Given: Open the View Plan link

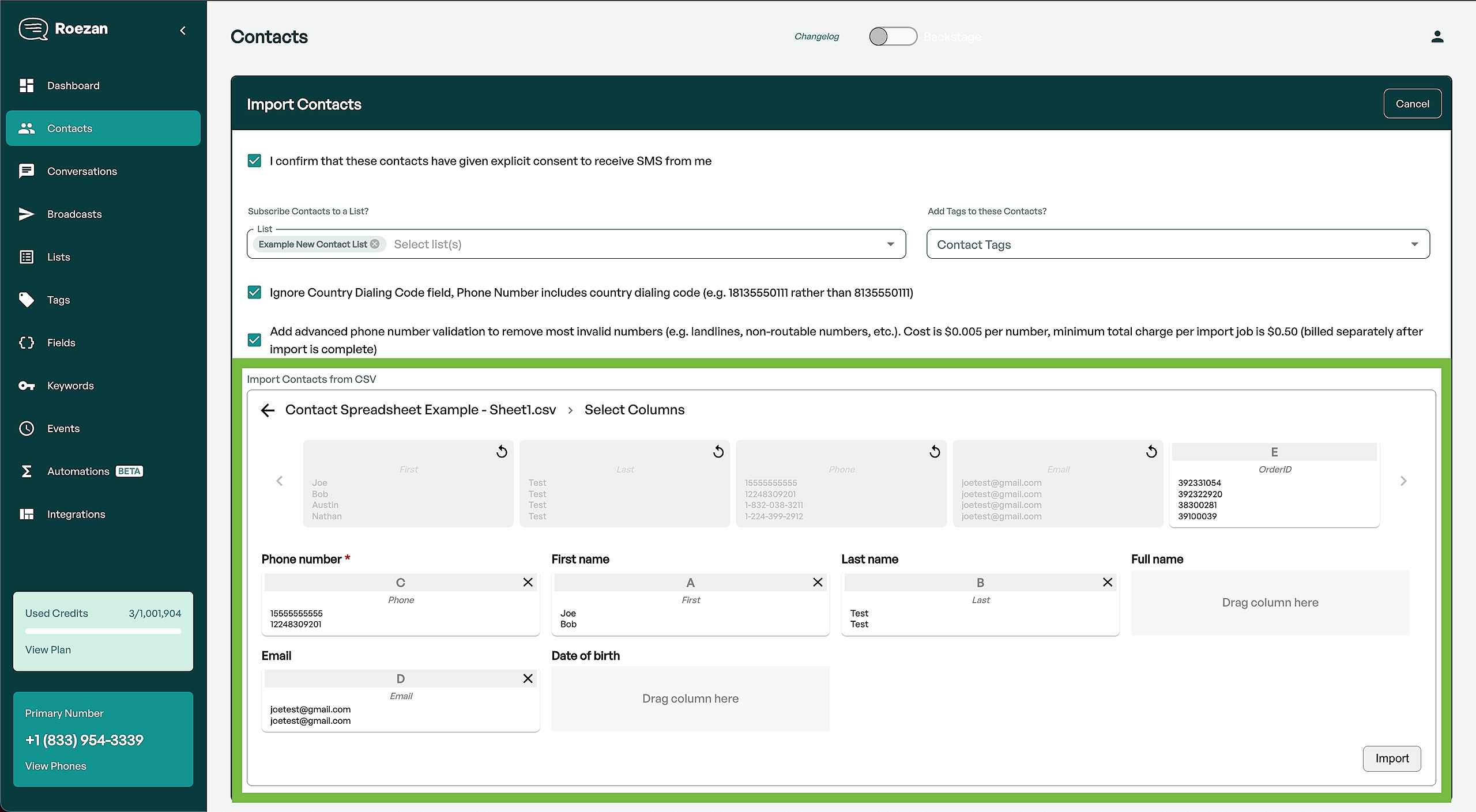Looking at the screenshot, I should pyautogui.click(x=48, y=649).
